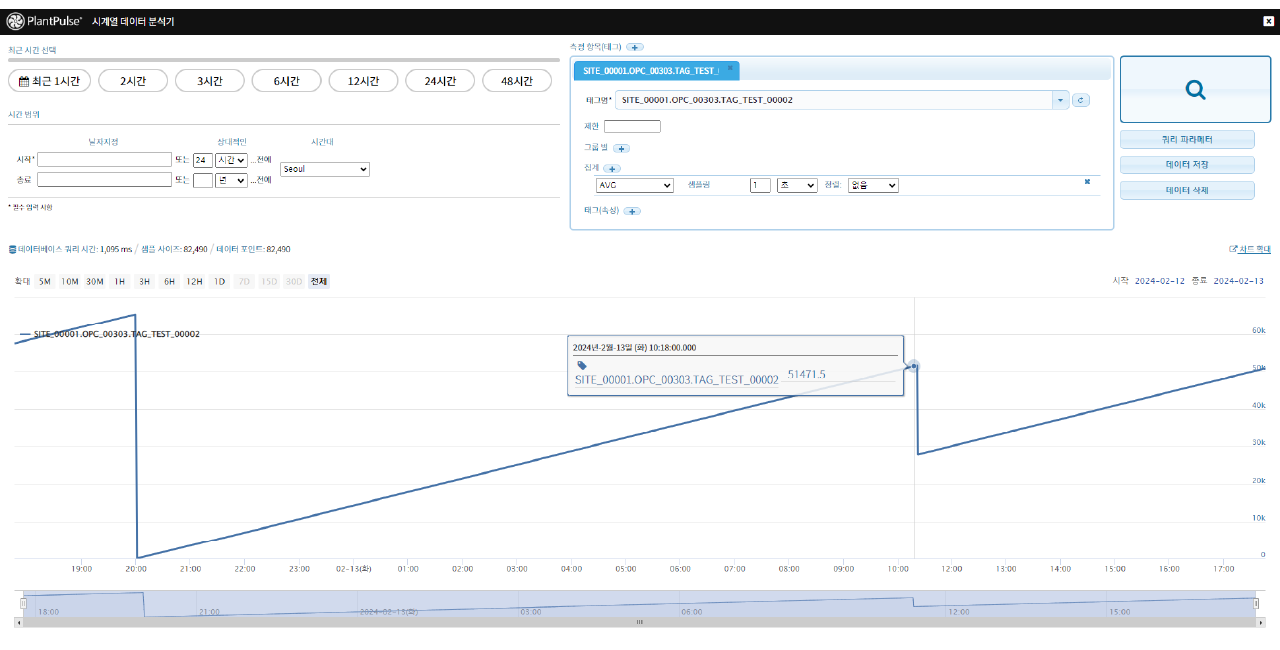Add a tag attribute with the 태그(속성) plus icon
Image resolution: width=1280 pixels, height=650 pixels.
tap(632, 211)
